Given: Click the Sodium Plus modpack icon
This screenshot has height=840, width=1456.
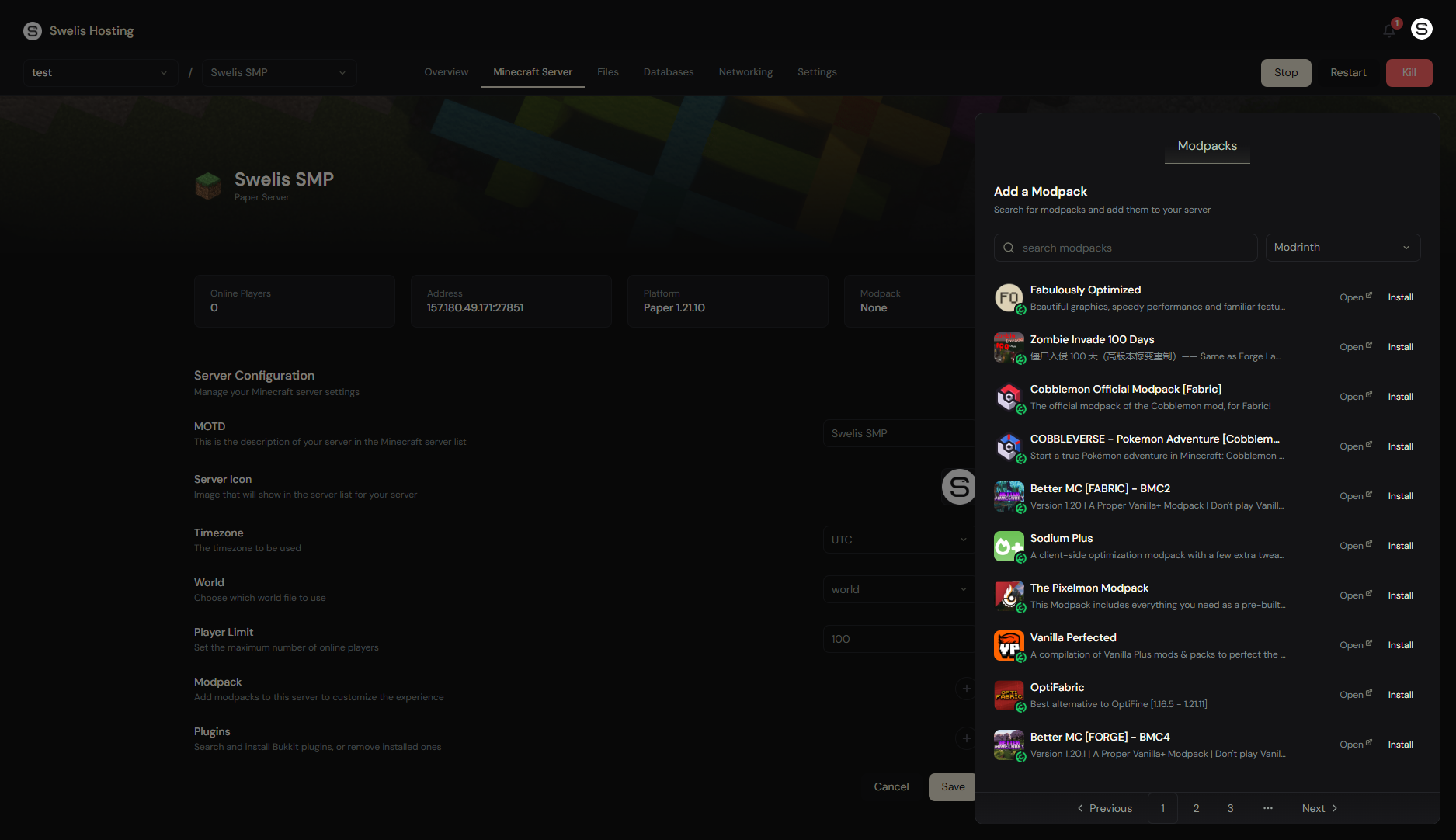Looking at the screenshot, I should click(x=1008, y=546).
